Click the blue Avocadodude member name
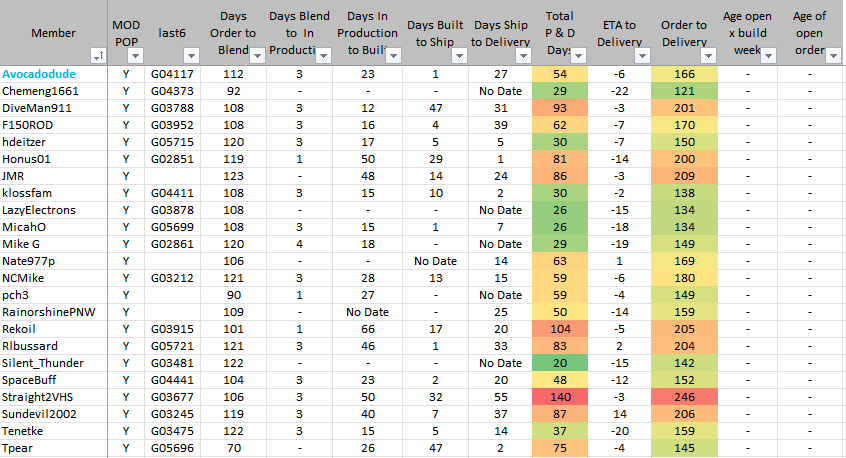 point(42,74)
